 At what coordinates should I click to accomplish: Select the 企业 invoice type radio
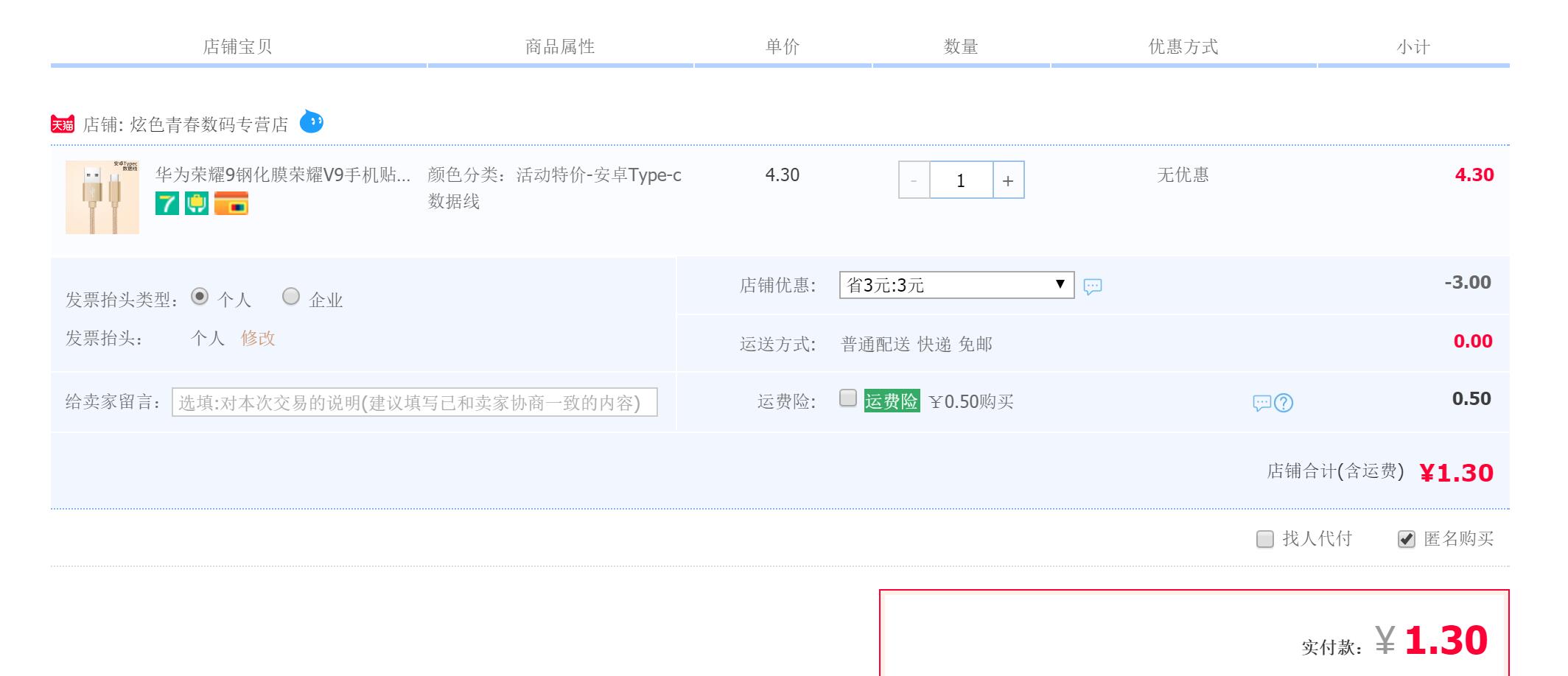click(x=291, y=296)
